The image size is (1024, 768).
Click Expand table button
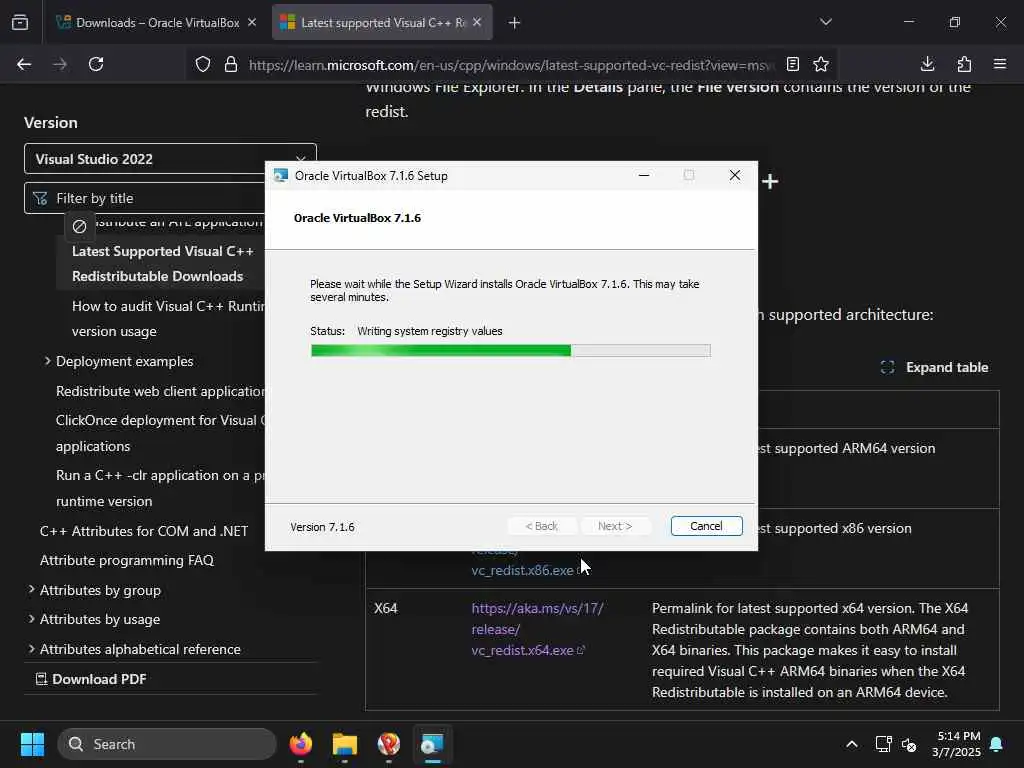point(935,368)
